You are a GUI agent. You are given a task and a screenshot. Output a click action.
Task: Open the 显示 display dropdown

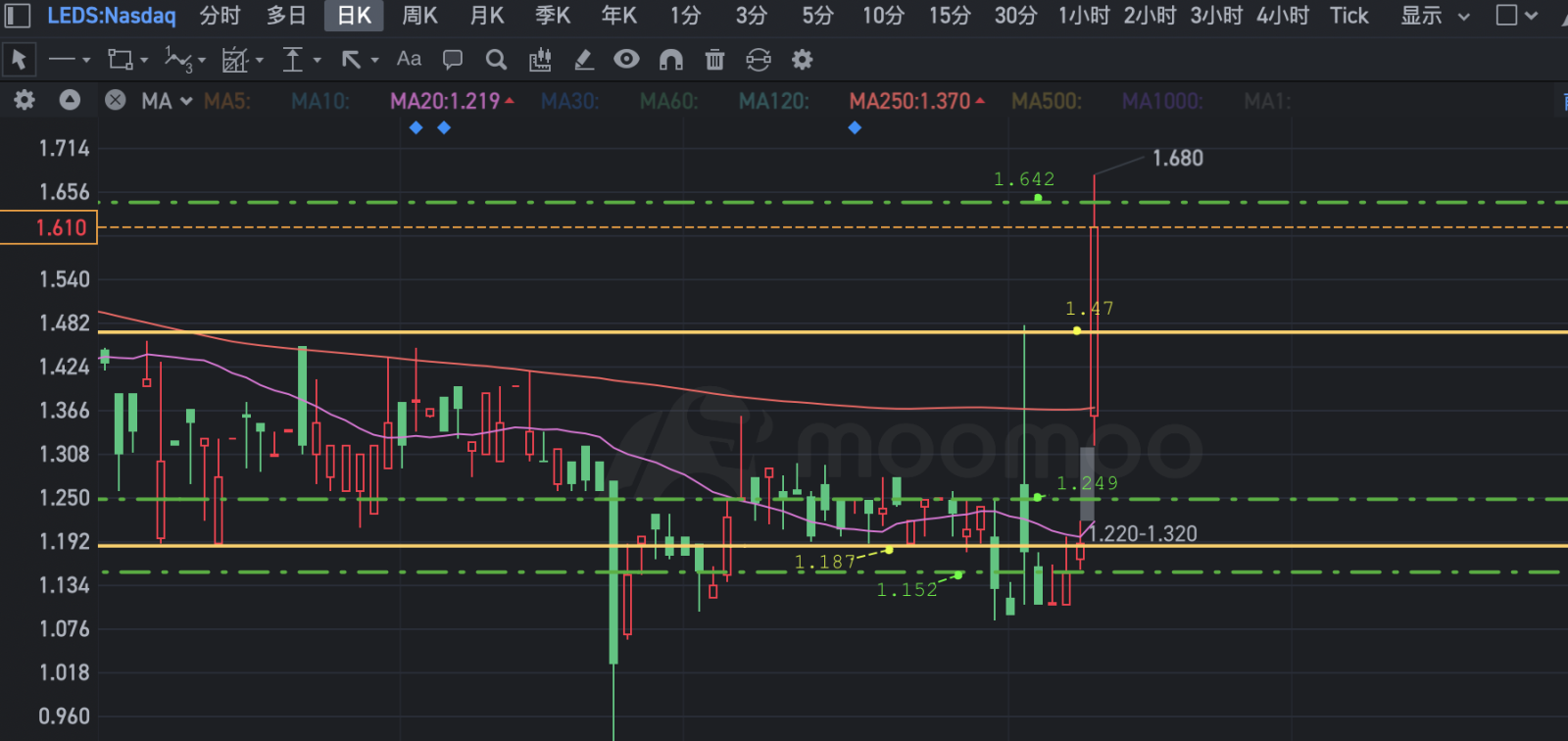pyautogui.click(x=1435, y=16)
